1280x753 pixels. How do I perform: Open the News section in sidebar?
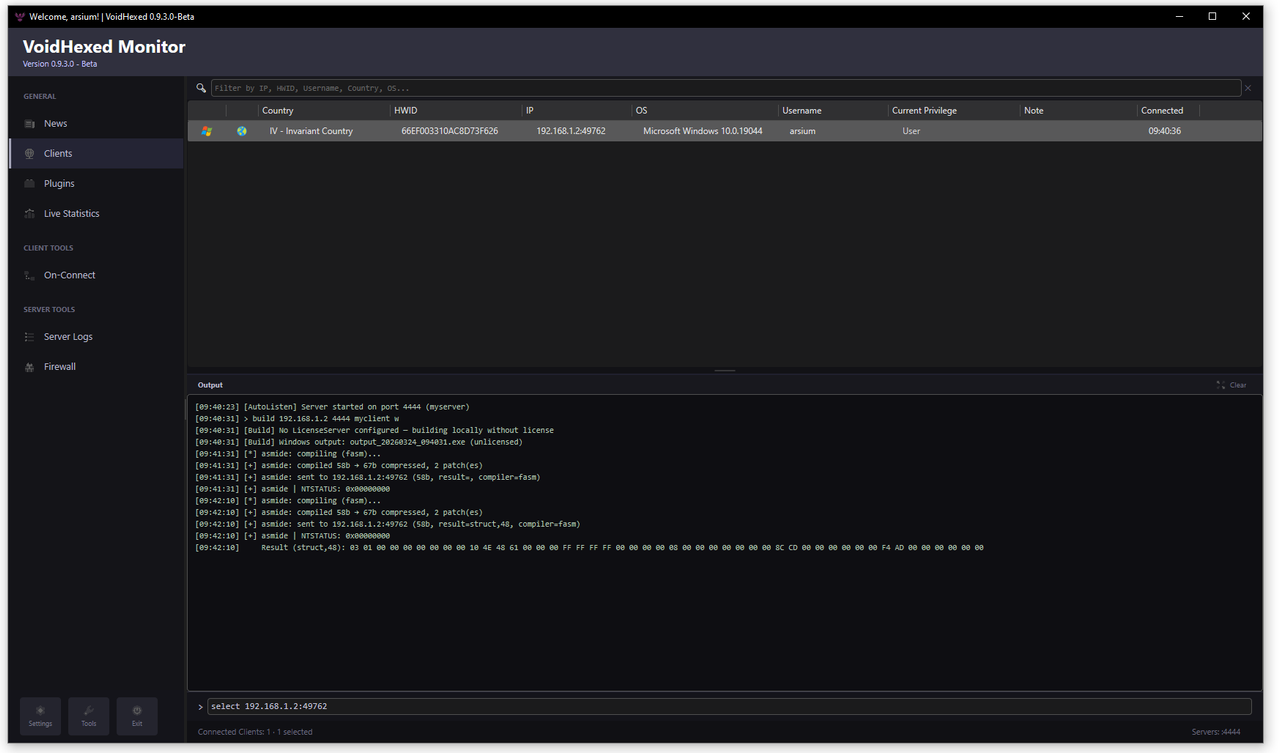point(96,124)
